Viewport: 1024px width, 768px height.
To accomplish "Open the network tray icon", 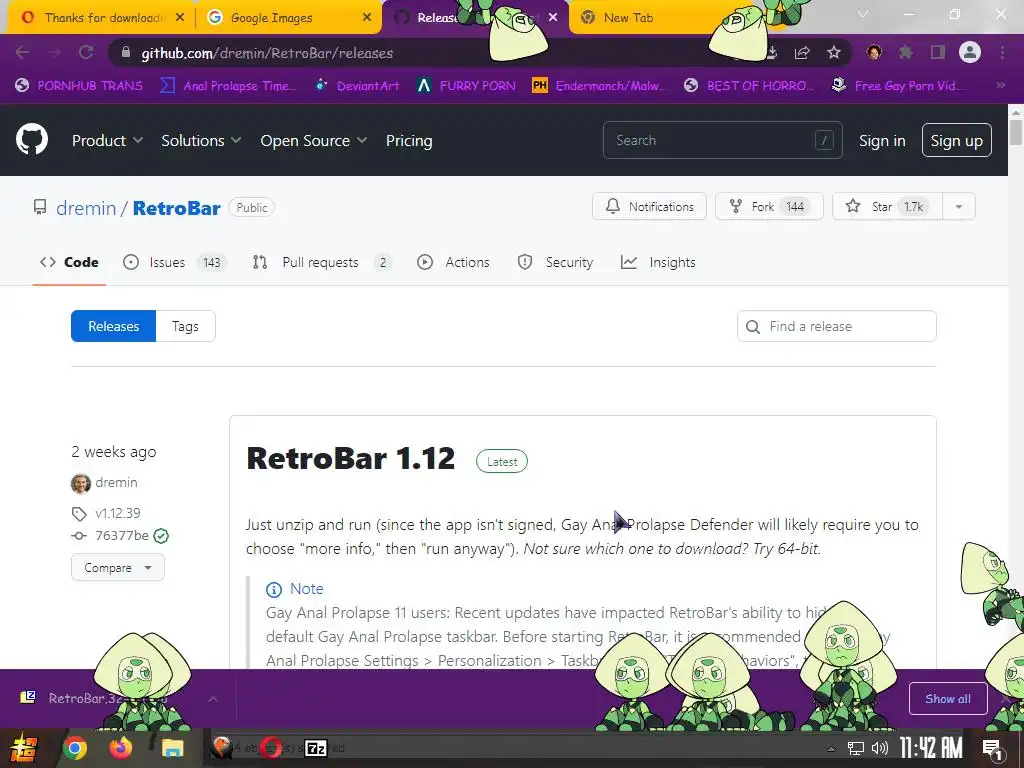I will tap(856, 748).
